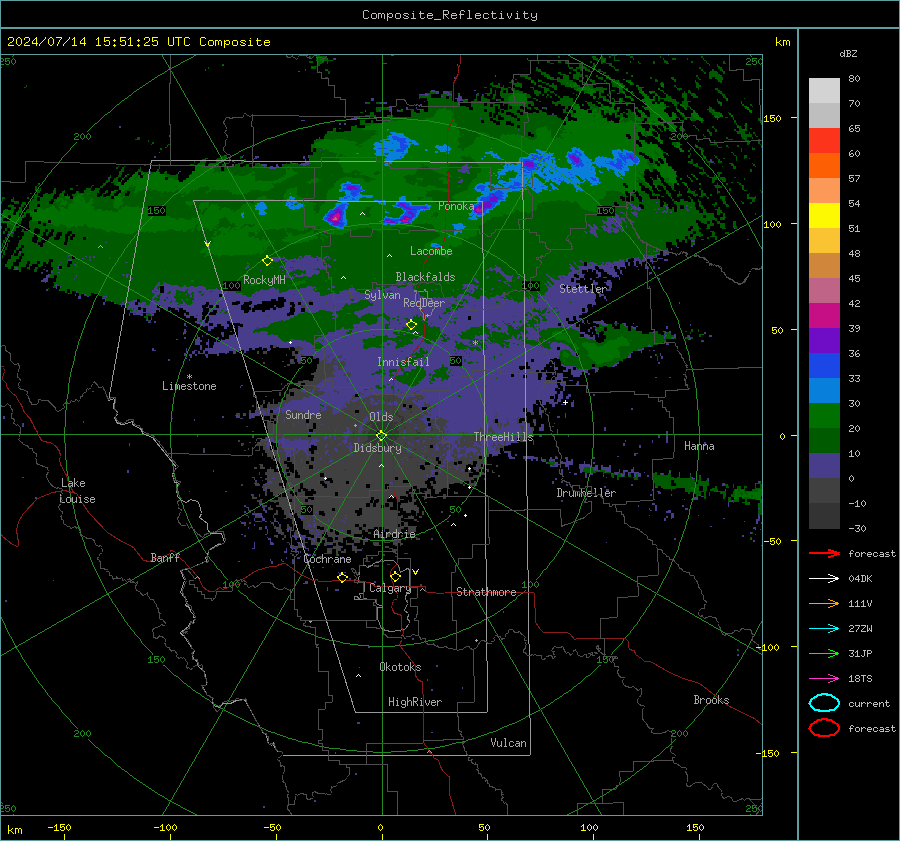The height and width of the screenshot is (841, 900).
Task: Click the magenta swatch in the dBZ scale
Action: point(824,316)
